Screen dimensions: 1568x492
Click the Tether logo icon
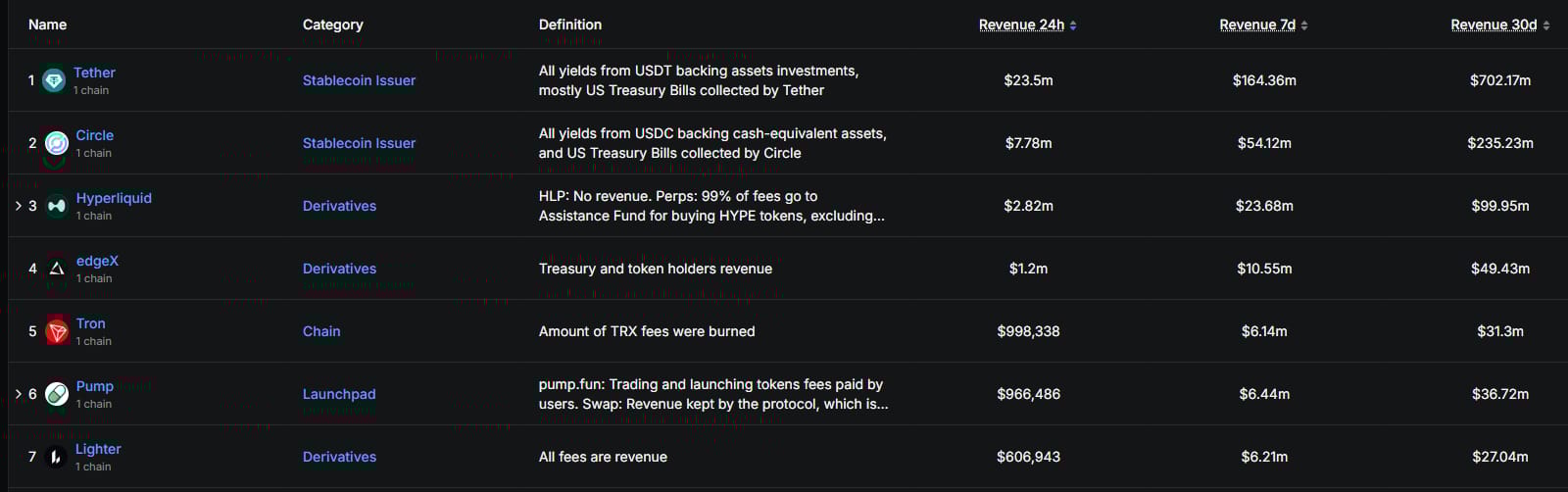(x=54, y=80)
